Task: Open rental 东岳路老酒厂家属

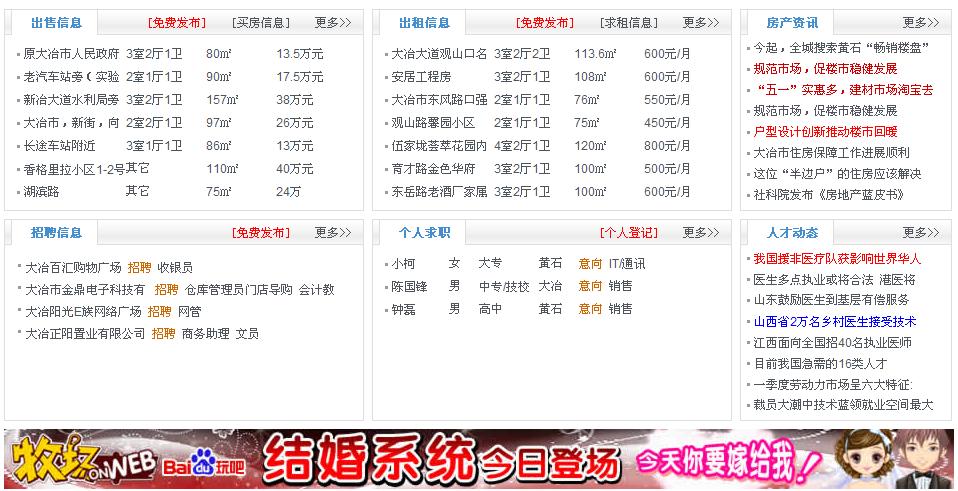Action: (439, 192)
